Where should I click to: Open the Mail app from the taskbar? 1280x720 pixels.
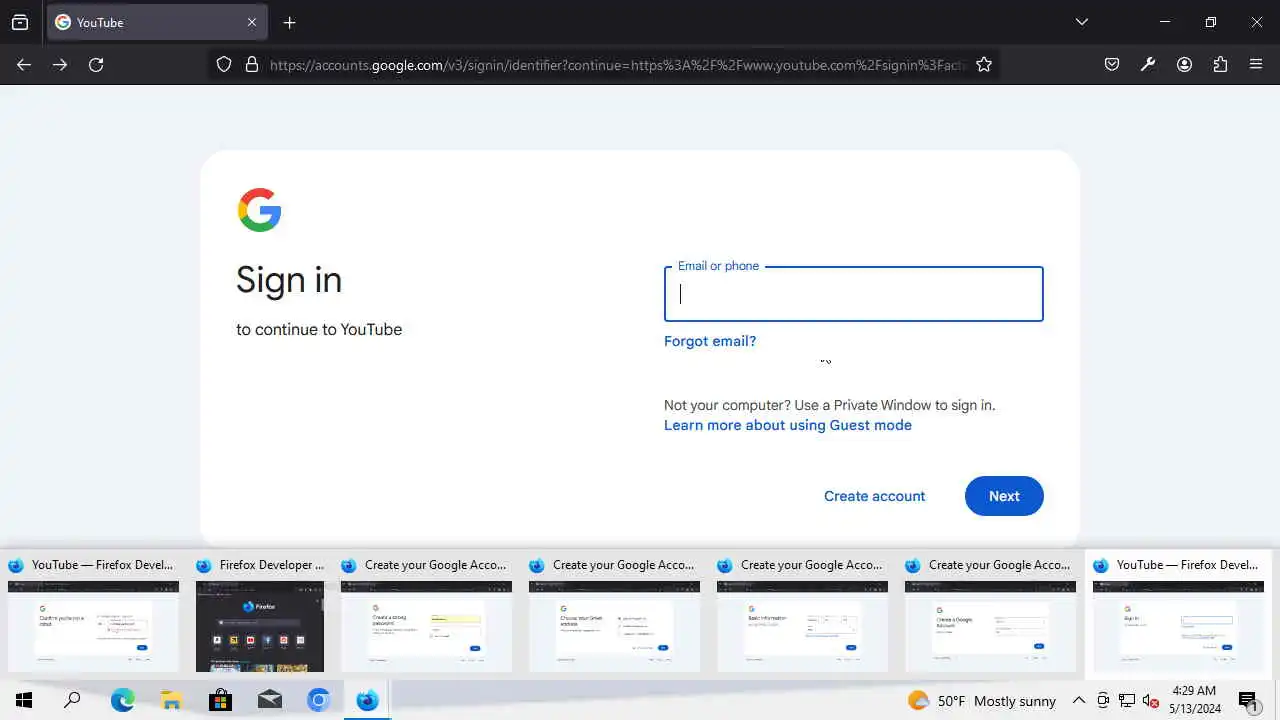(x=269, y=700)
